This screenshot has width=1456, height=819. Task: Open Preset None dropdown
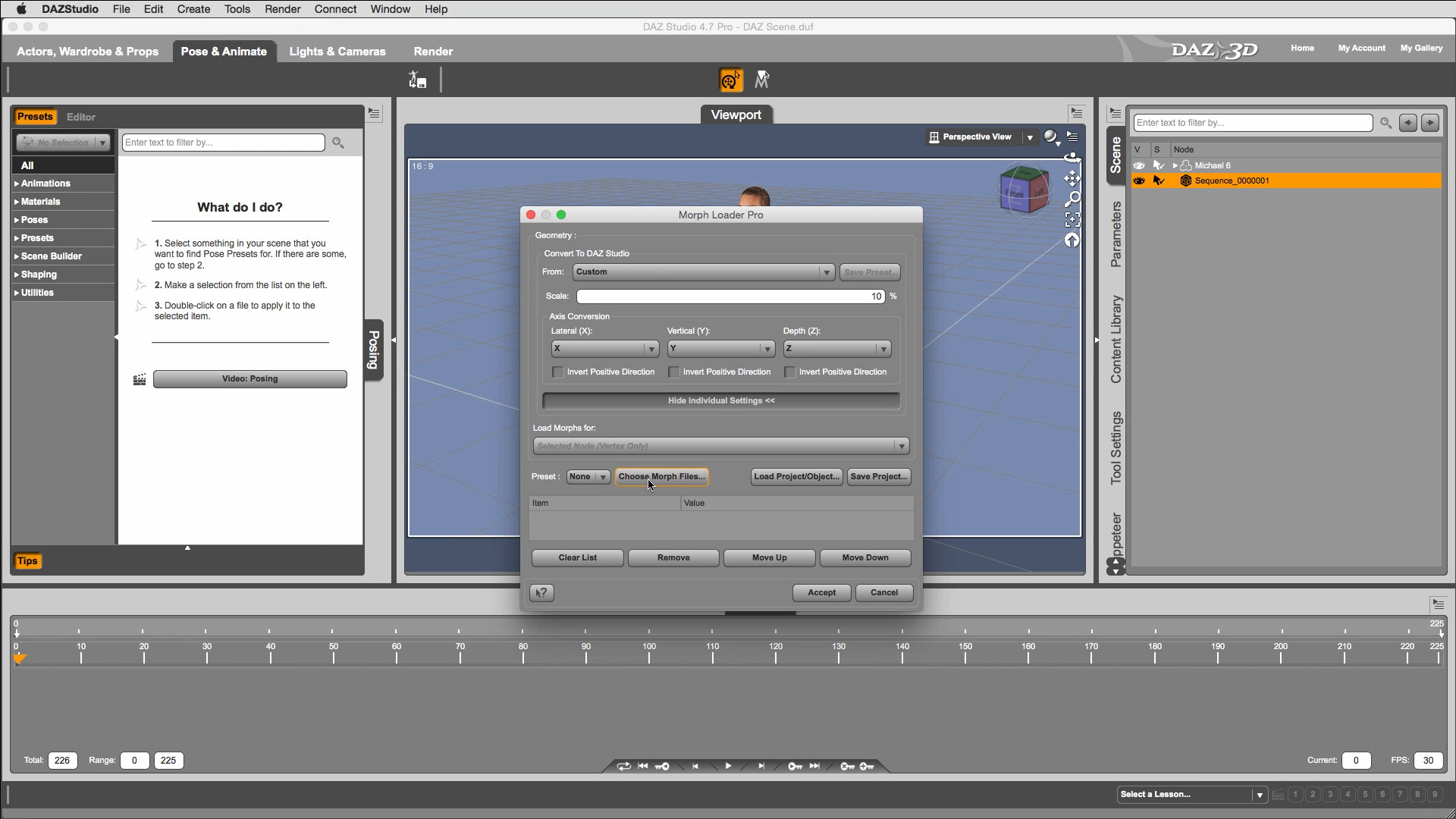[588, 477]
